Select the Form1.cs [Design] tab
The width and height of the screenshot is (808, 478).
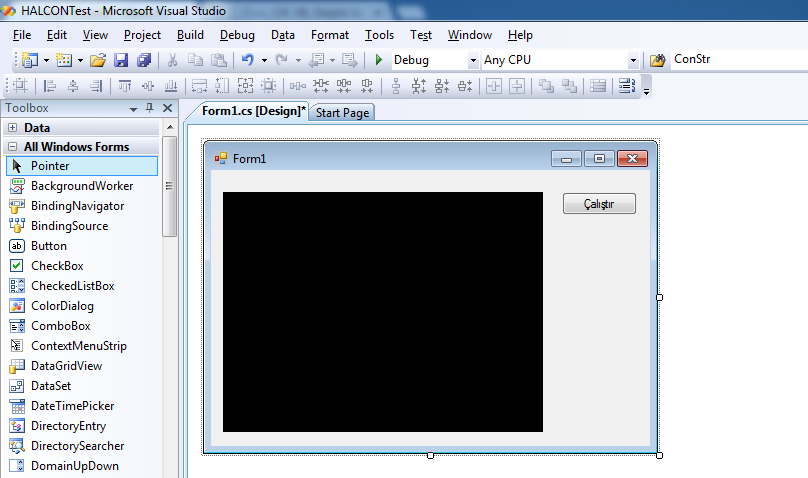click(x=253, y=111)
